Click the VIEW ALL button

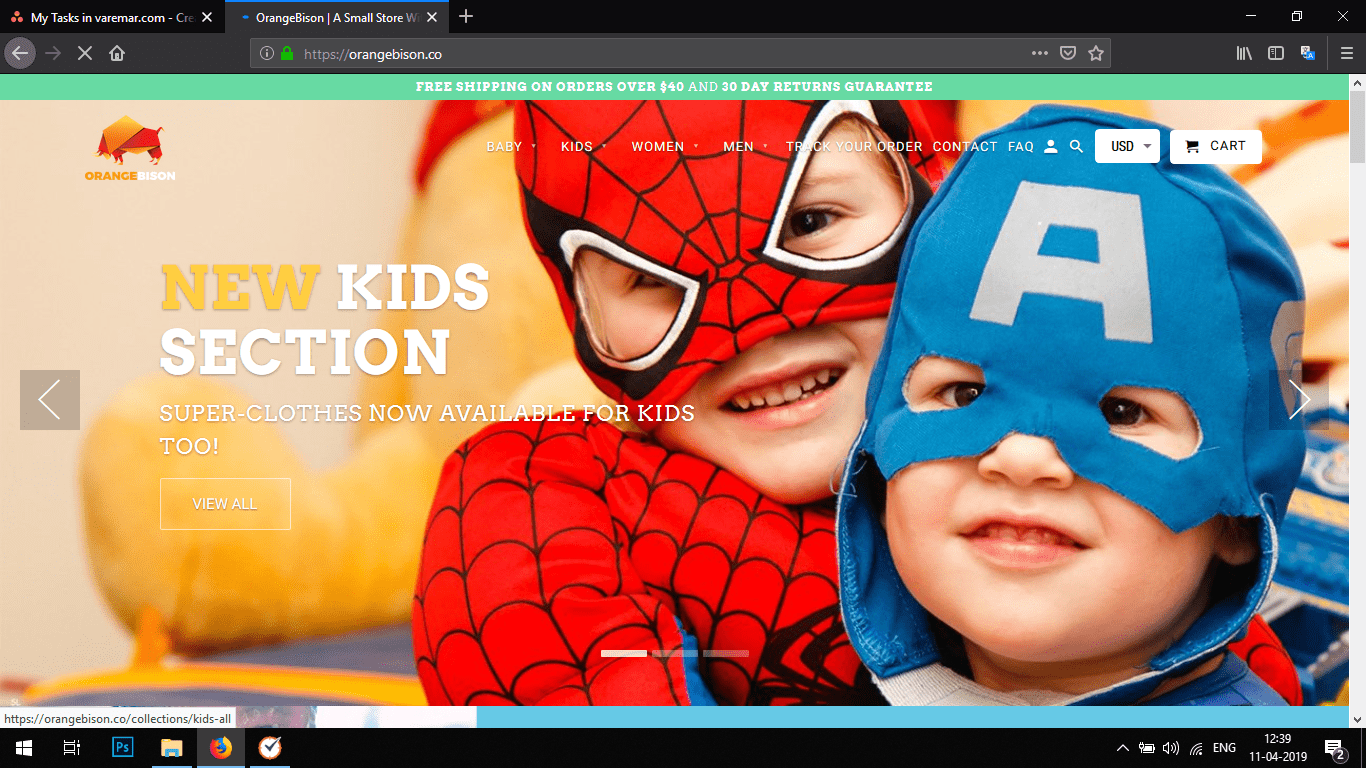click(x=225, y=504)
